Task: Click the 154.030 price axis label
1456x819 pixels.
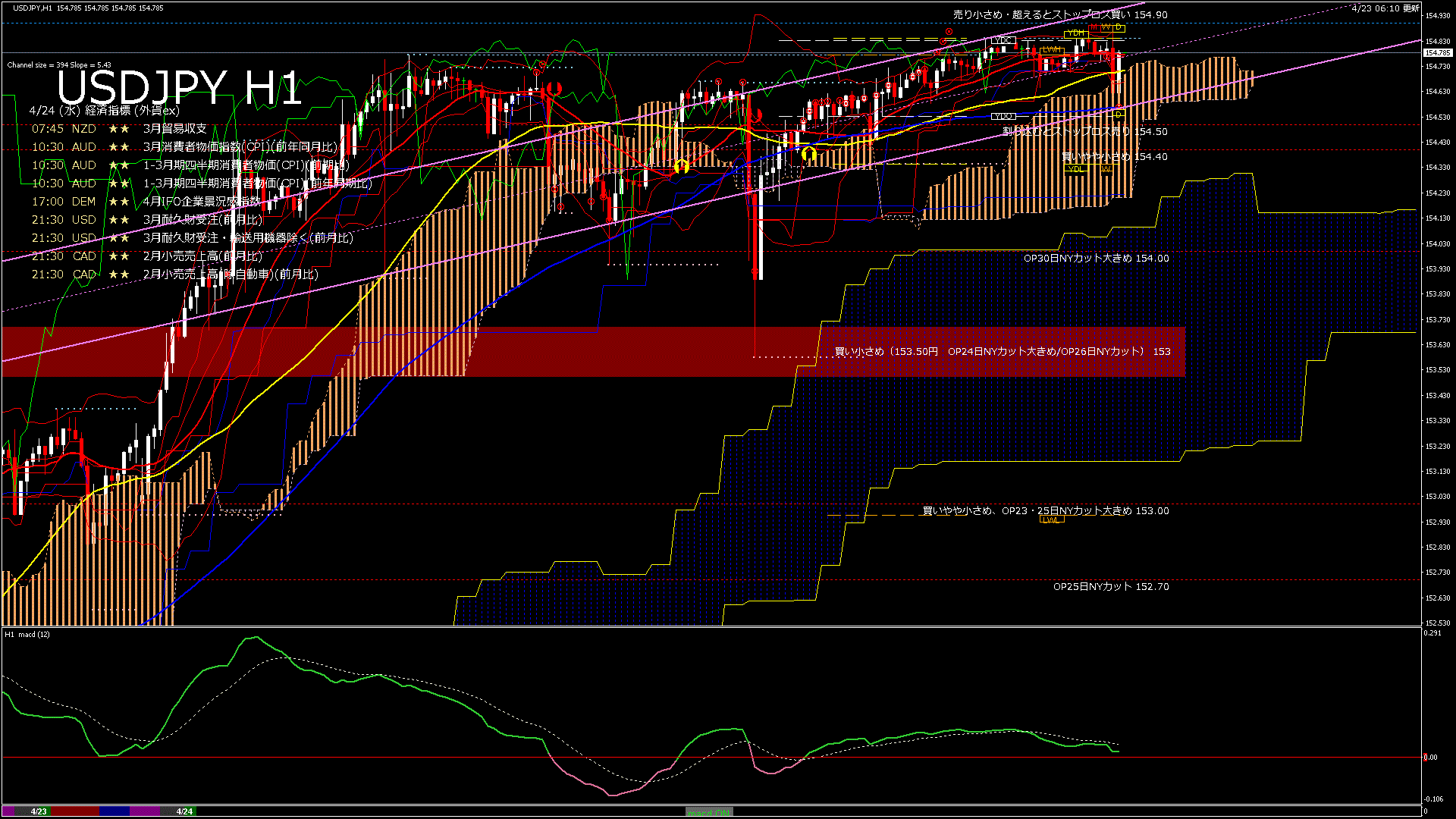Action: click(x=1439, y=244)
